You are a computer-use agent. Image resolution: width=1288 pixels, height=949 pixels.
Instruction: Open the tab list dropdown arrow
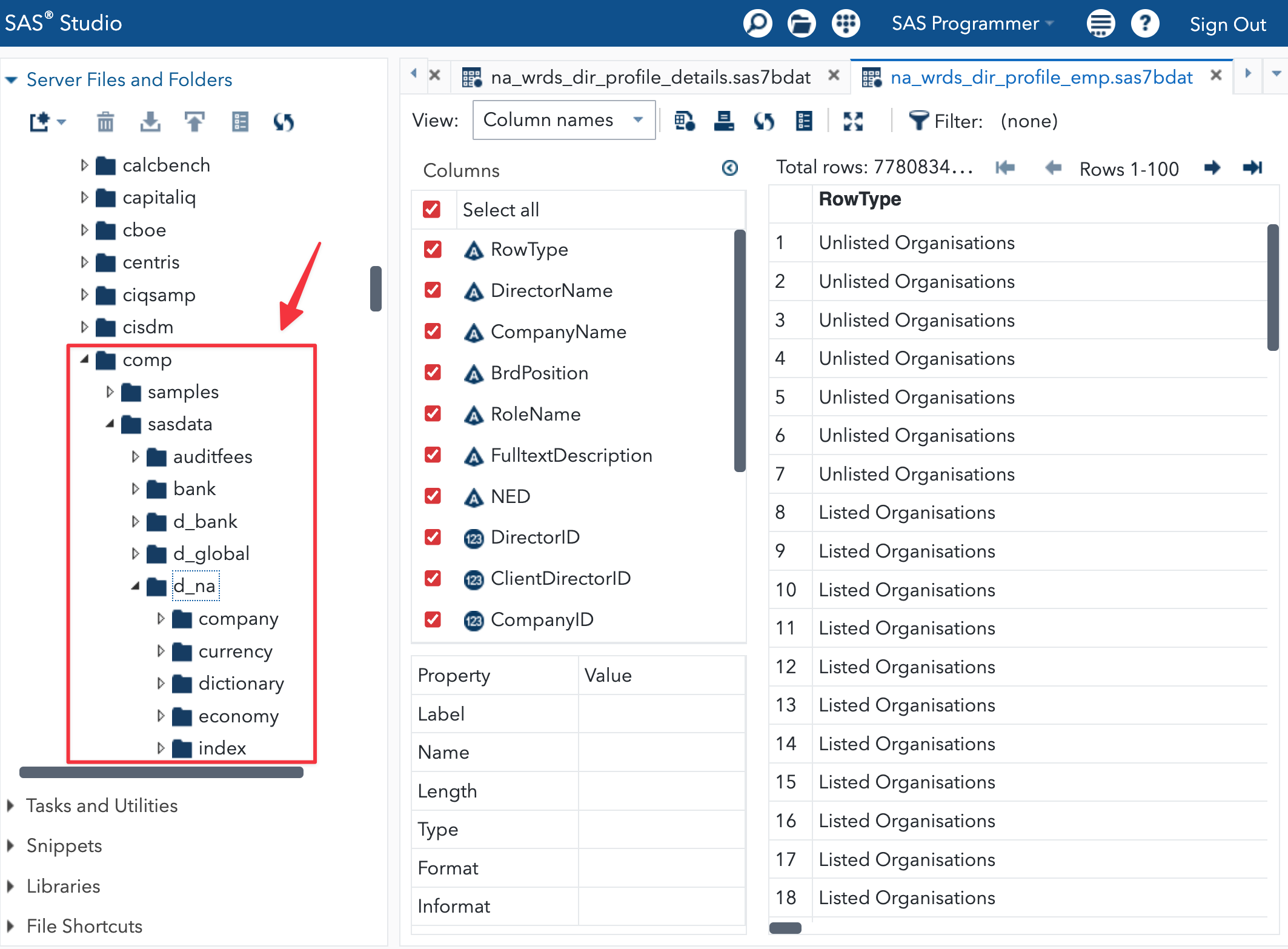[1276, 74]
